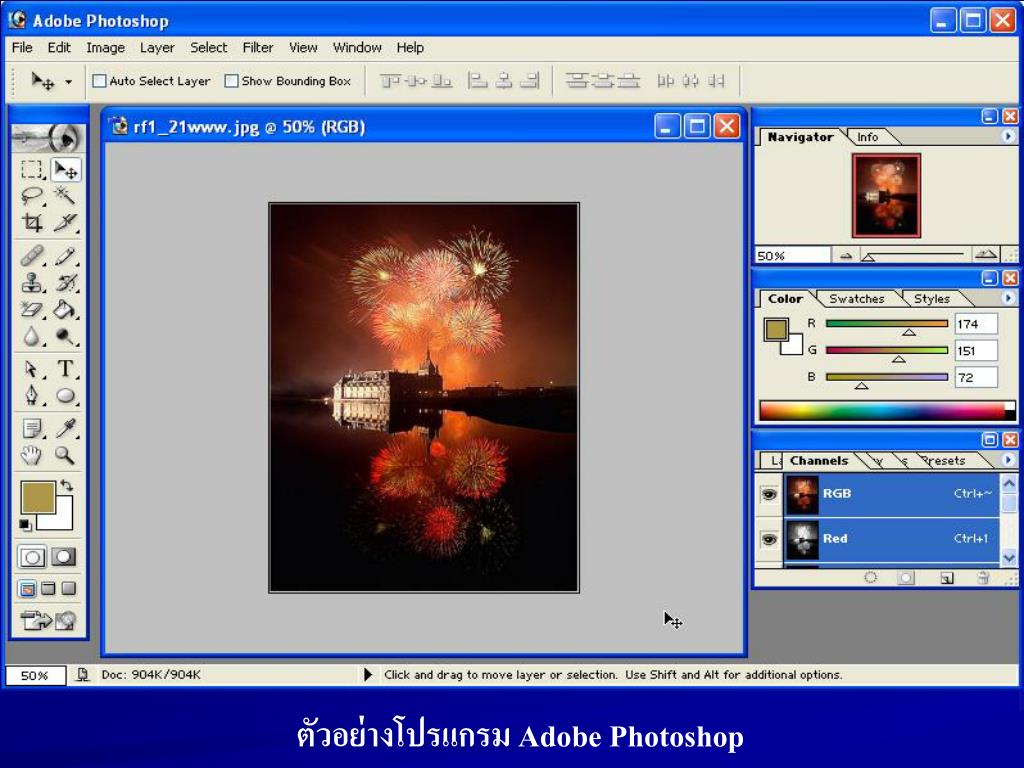Click Navigator fireworks thumbnail preview
1024x768 pixels.
pyautogui.click(x=886, y=195)
